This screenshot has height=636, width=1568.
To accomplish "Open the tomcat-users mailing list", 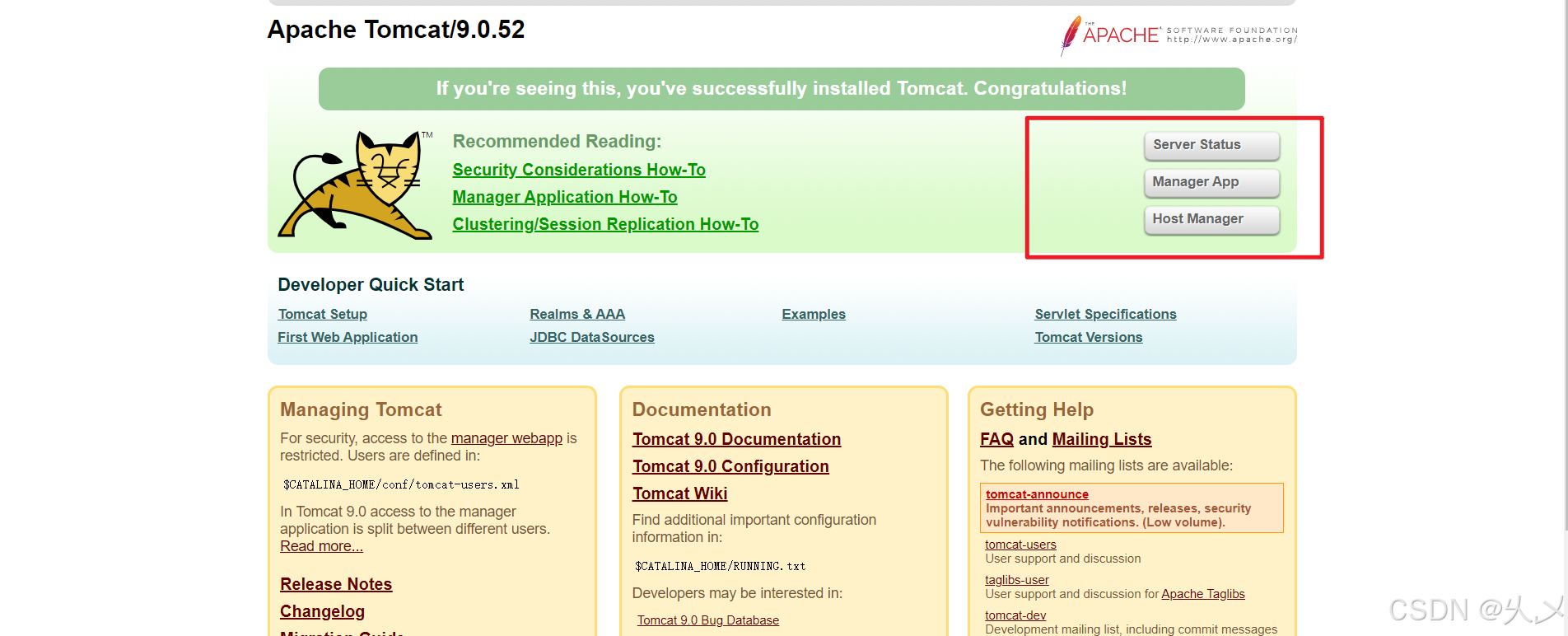I will pos(1020,545).
